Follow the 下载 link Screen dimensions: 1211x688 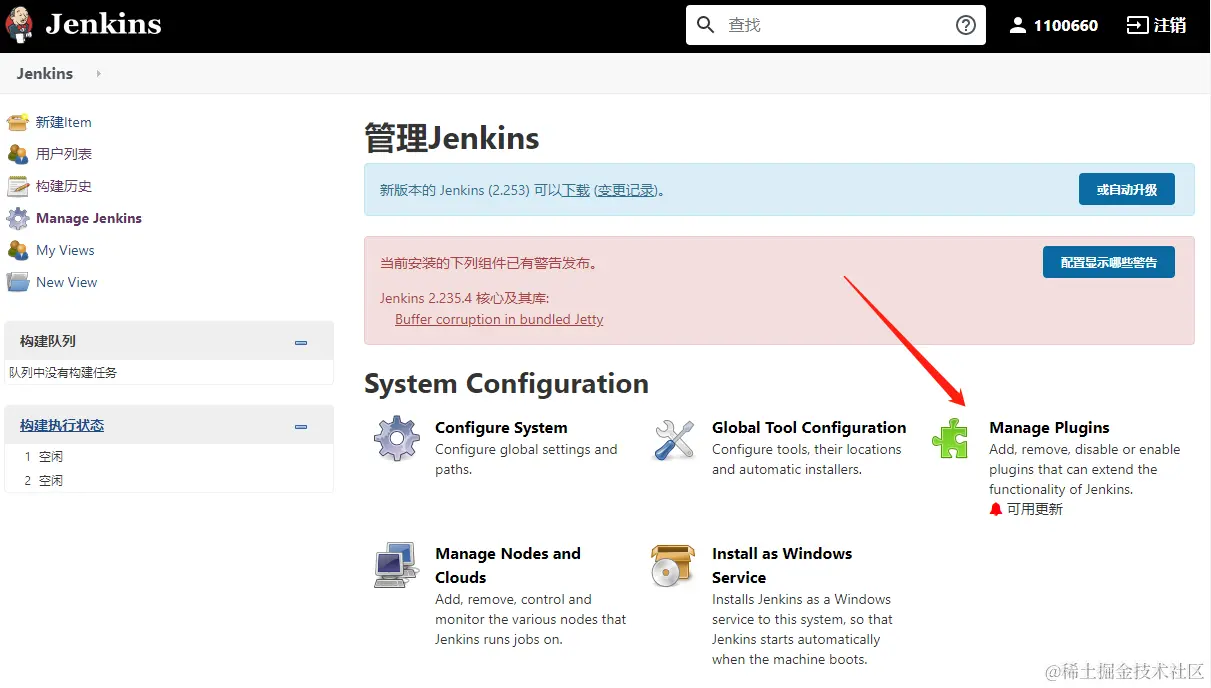click(x=575, y=190)
